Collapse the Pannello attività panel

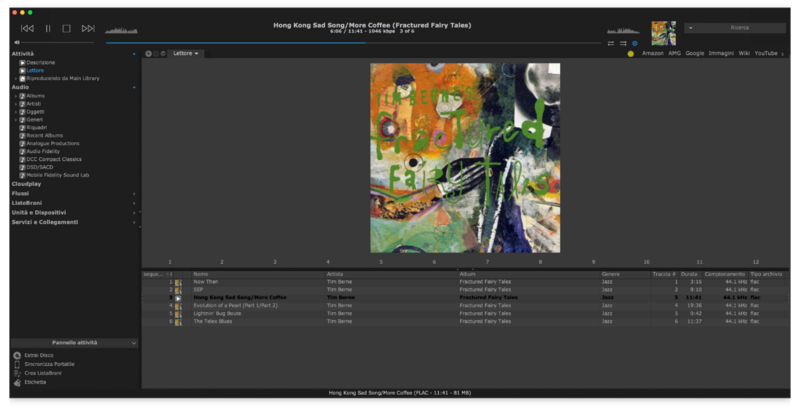134,343
